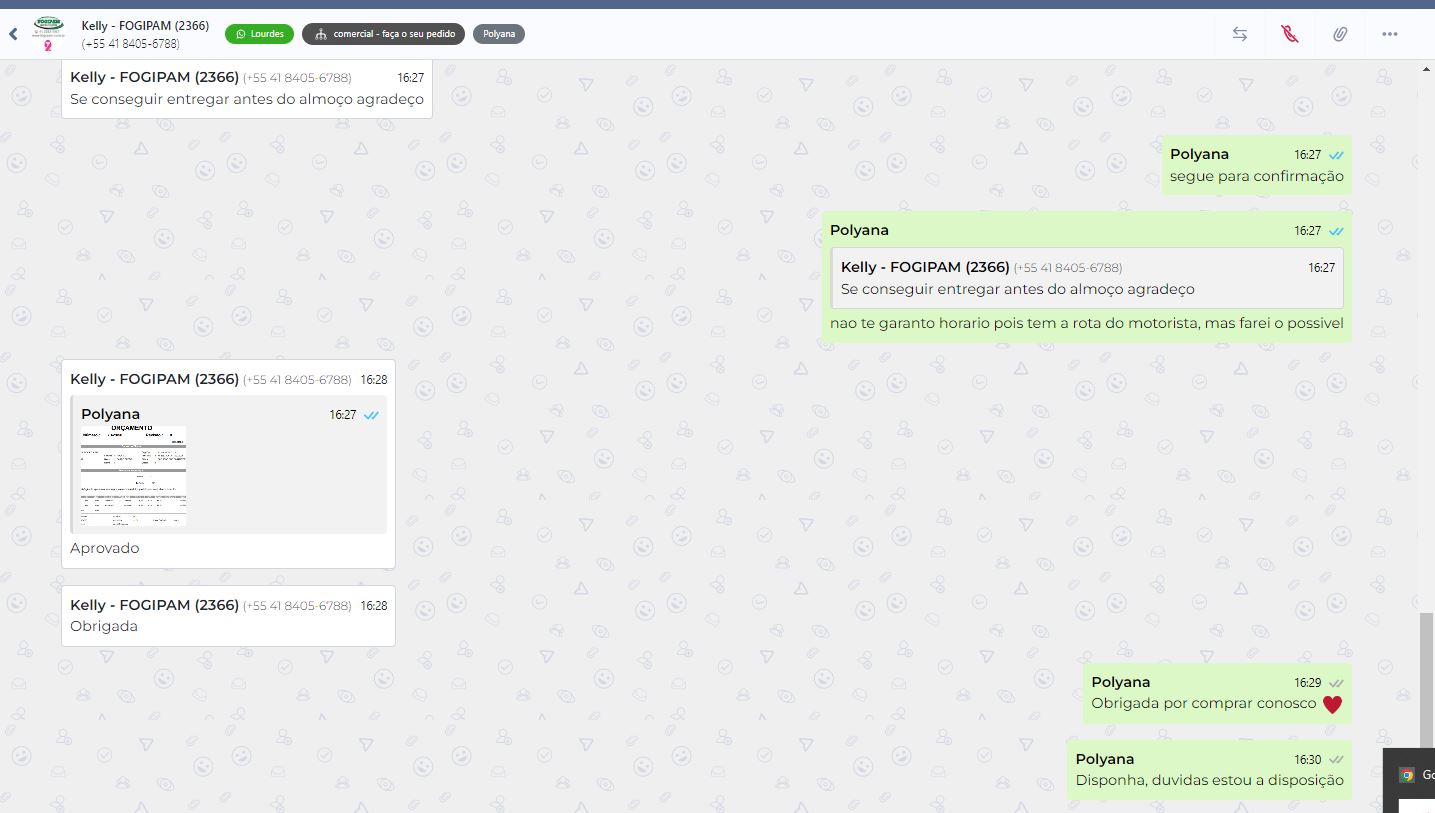The width and height of the screenshot is (1435, 813).
Task: Click the transfer conversation arrows icon
Action: pyautogui.click(x=1239, y=34)
